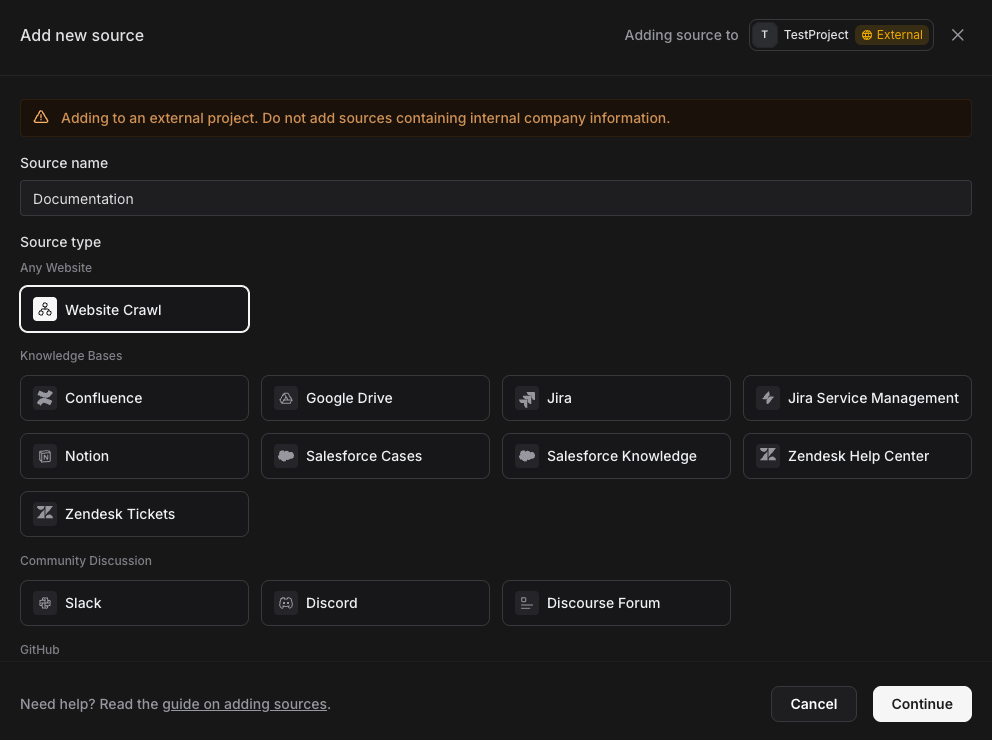Screen dimensions: 992x740
Task: Click the Cancel button
Action: tap(814, 704)
